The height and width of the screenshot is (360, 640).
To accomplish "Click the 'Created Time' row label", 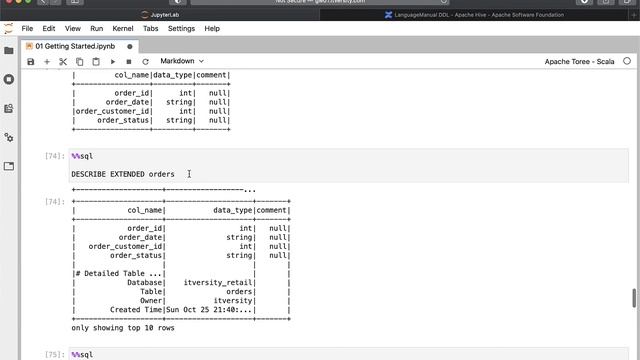I will click(136, 310).
